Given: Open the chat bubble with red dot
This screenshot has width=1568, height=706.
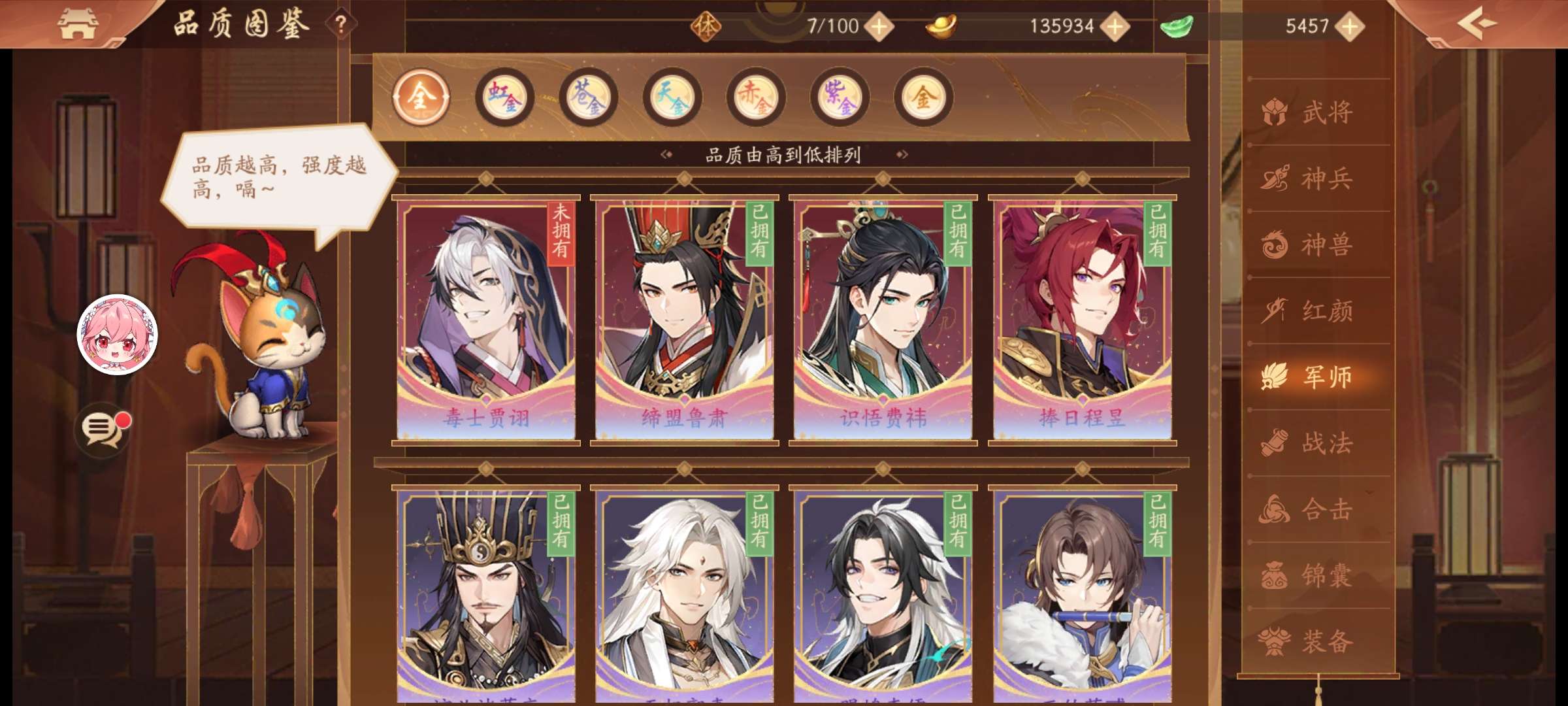Looking at the screenshot, I should click(x=103, y=428).
